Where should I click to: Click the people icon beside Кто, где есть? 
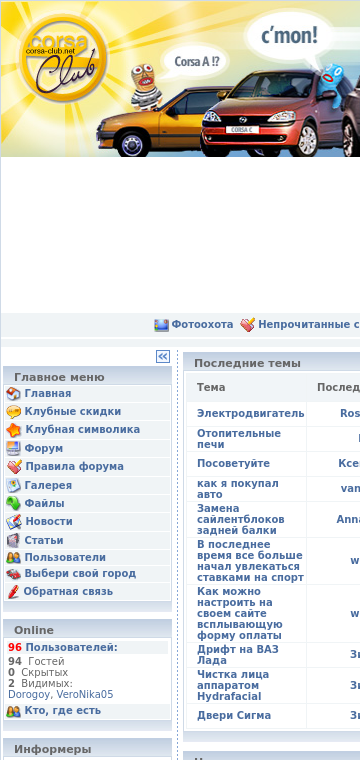13,711
